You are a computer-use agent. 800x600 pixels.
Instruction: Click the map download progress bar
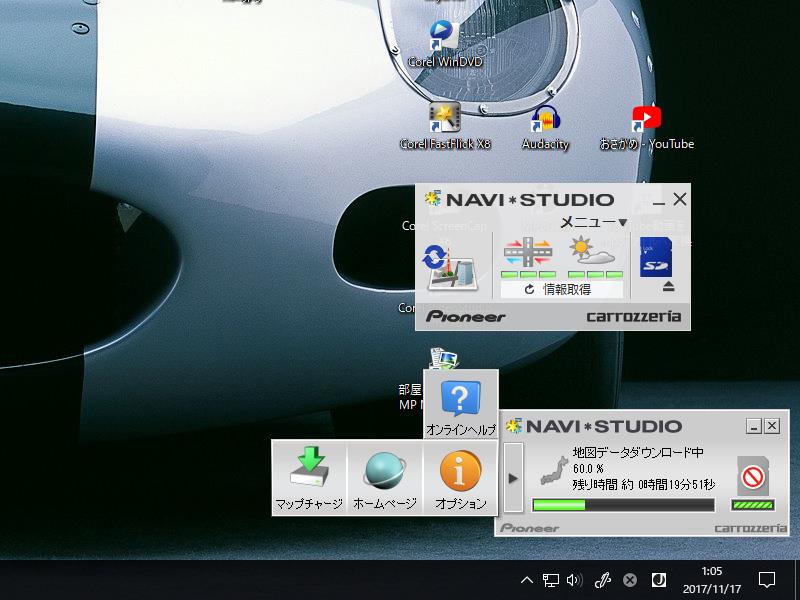623,505
